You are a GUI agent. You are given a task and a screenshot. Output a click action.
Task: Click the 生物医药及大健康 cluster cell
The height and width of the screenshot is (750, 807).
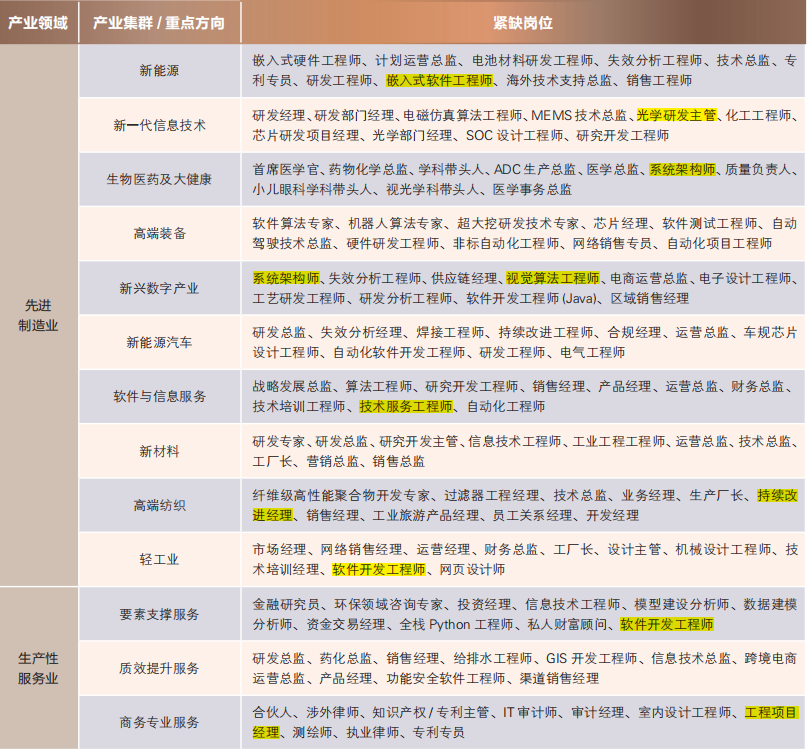[159, 179]
